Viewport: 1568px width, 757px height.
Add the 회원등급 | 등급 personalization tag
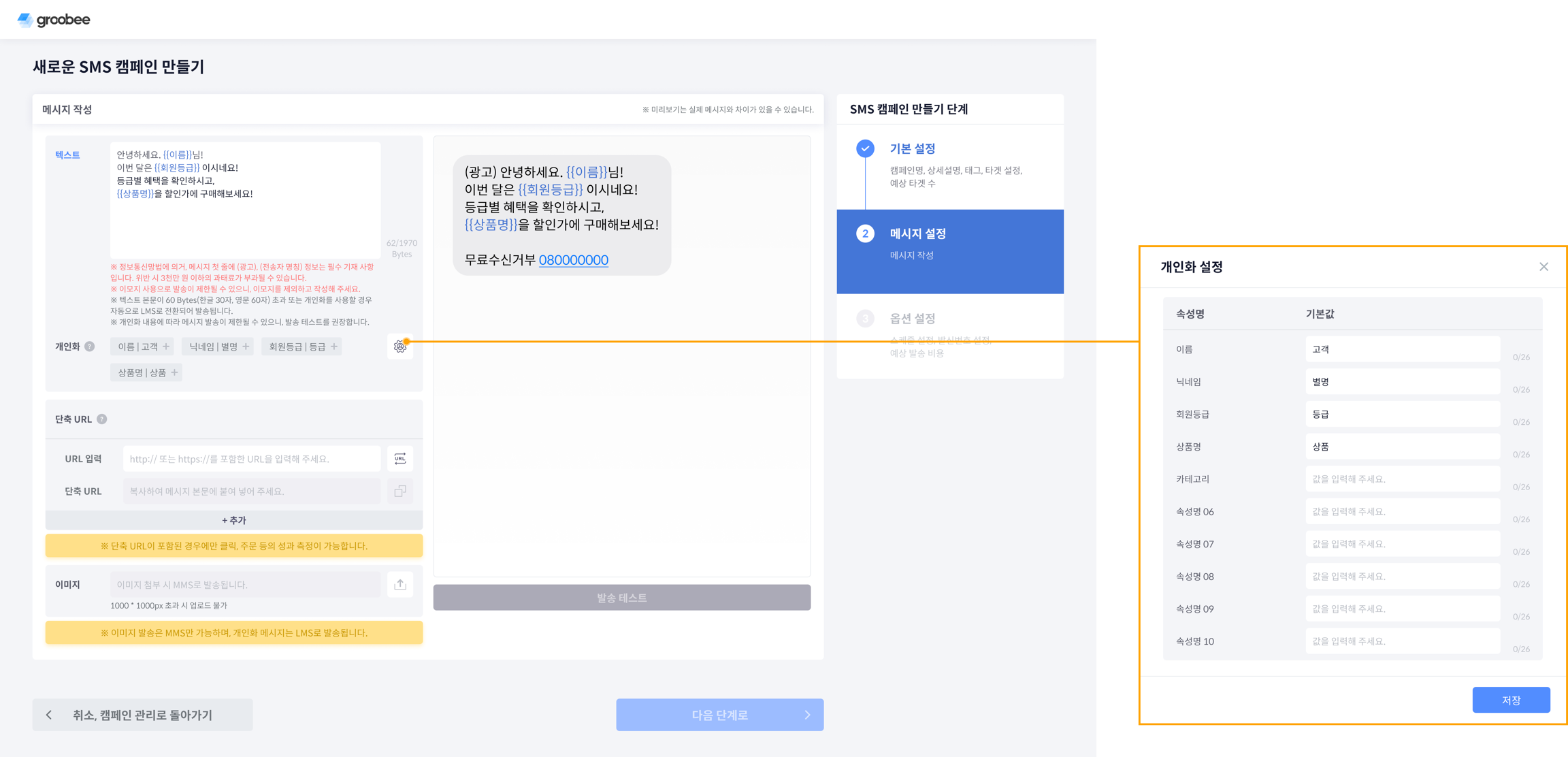point(301,347)
